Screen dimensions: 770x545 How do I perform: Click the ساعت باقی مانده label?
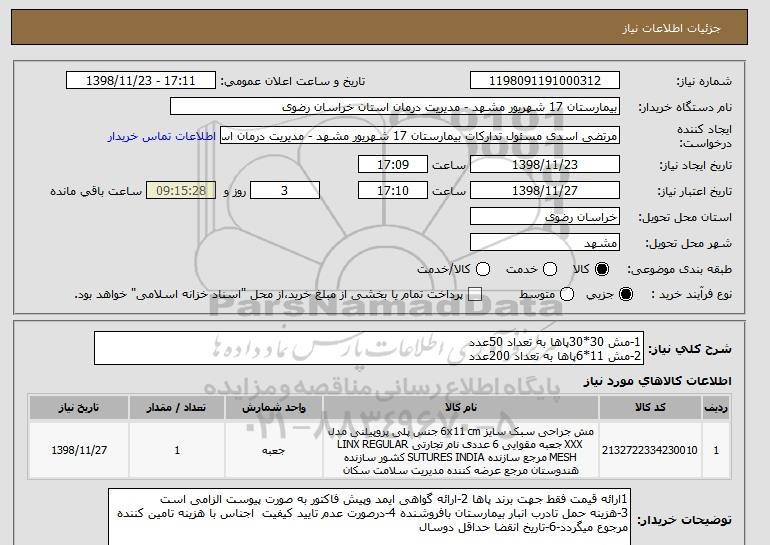pyautogui.click(x=96, y=191)
